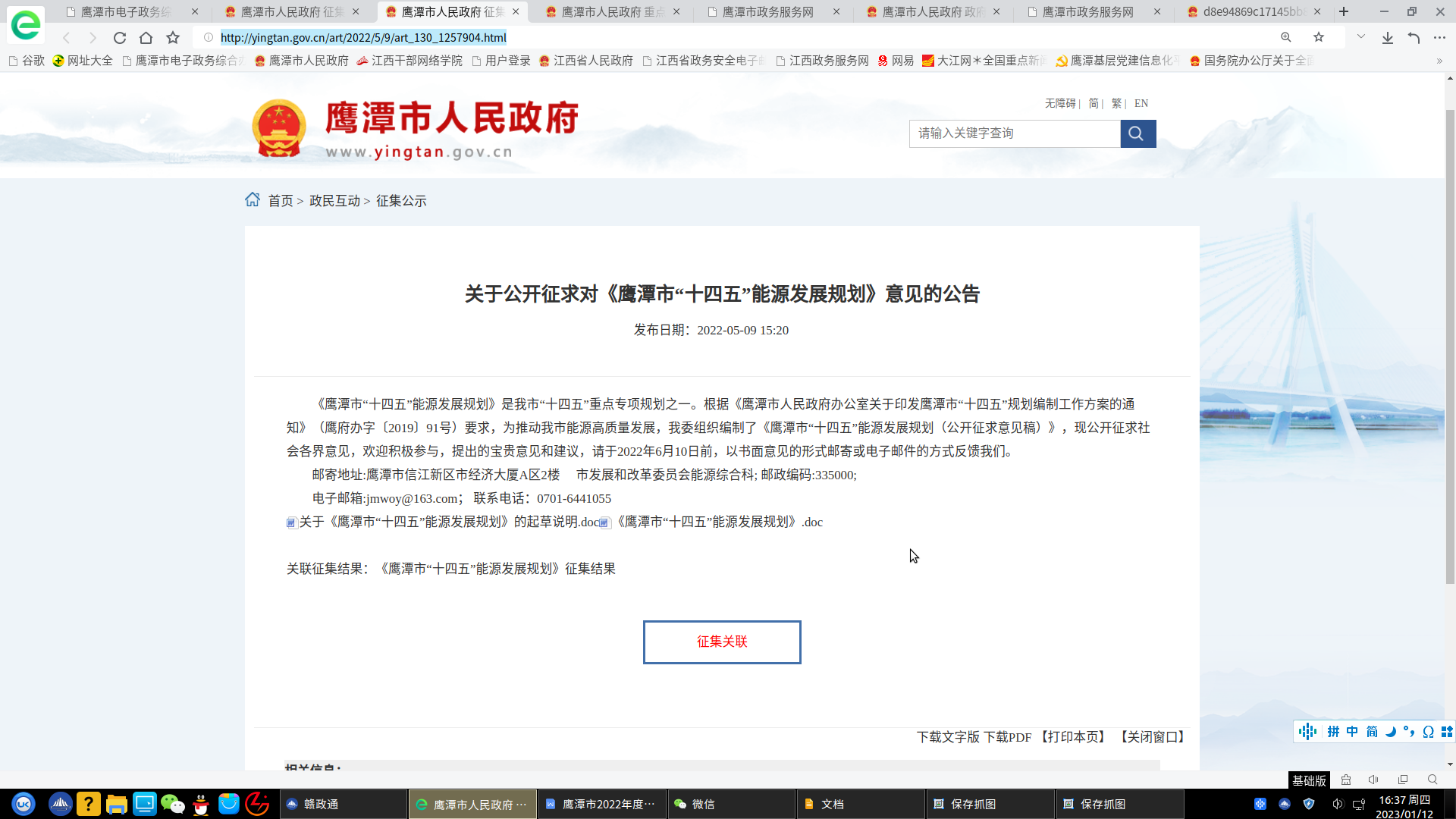This screenshot has height=819, width=1456.
Task: Click favorite star inside address bar
Action: (x=1319, y=37)
